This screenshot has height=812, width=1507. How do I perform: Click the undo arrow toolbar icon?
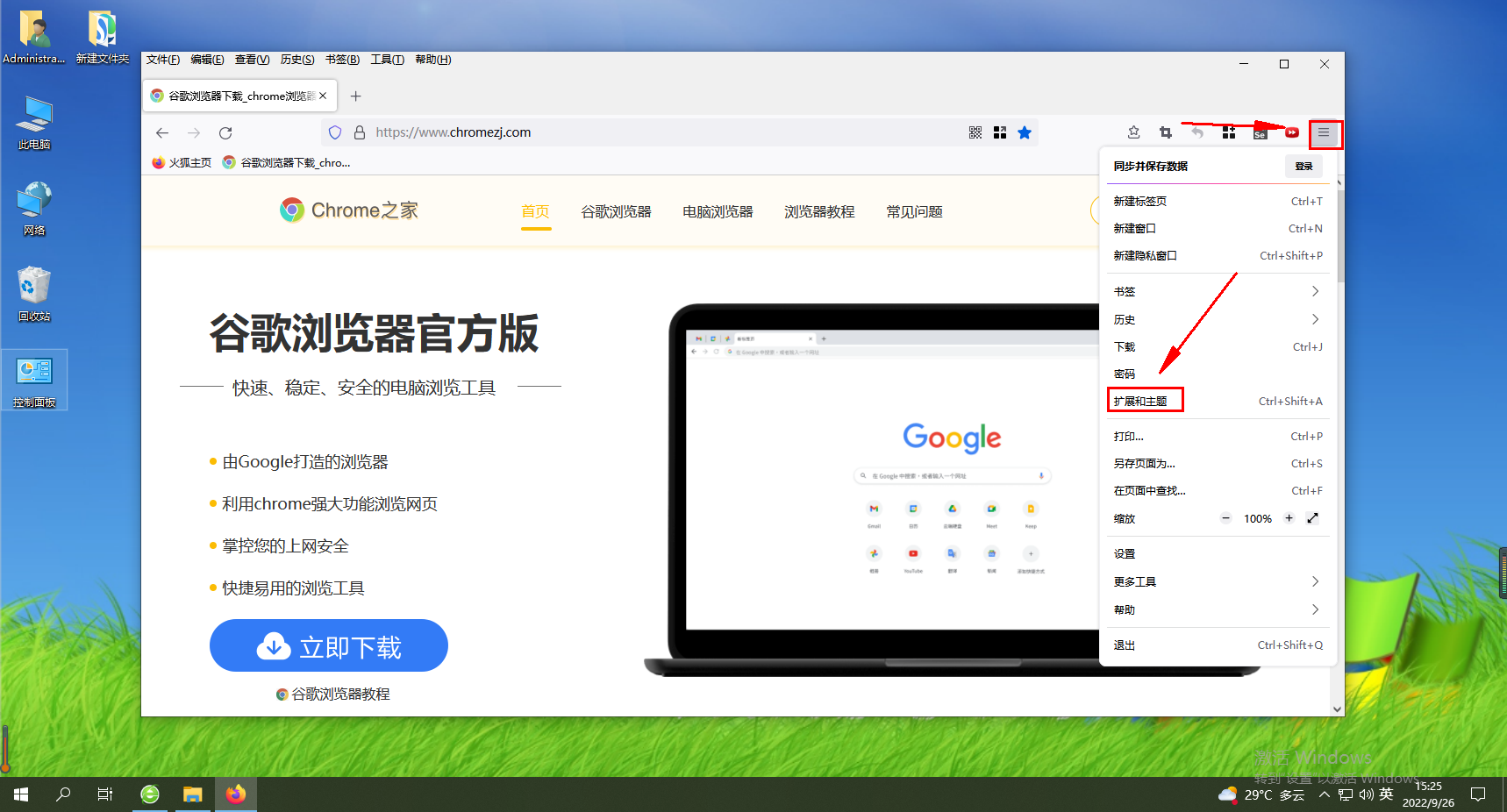[x=1197, y=132]
